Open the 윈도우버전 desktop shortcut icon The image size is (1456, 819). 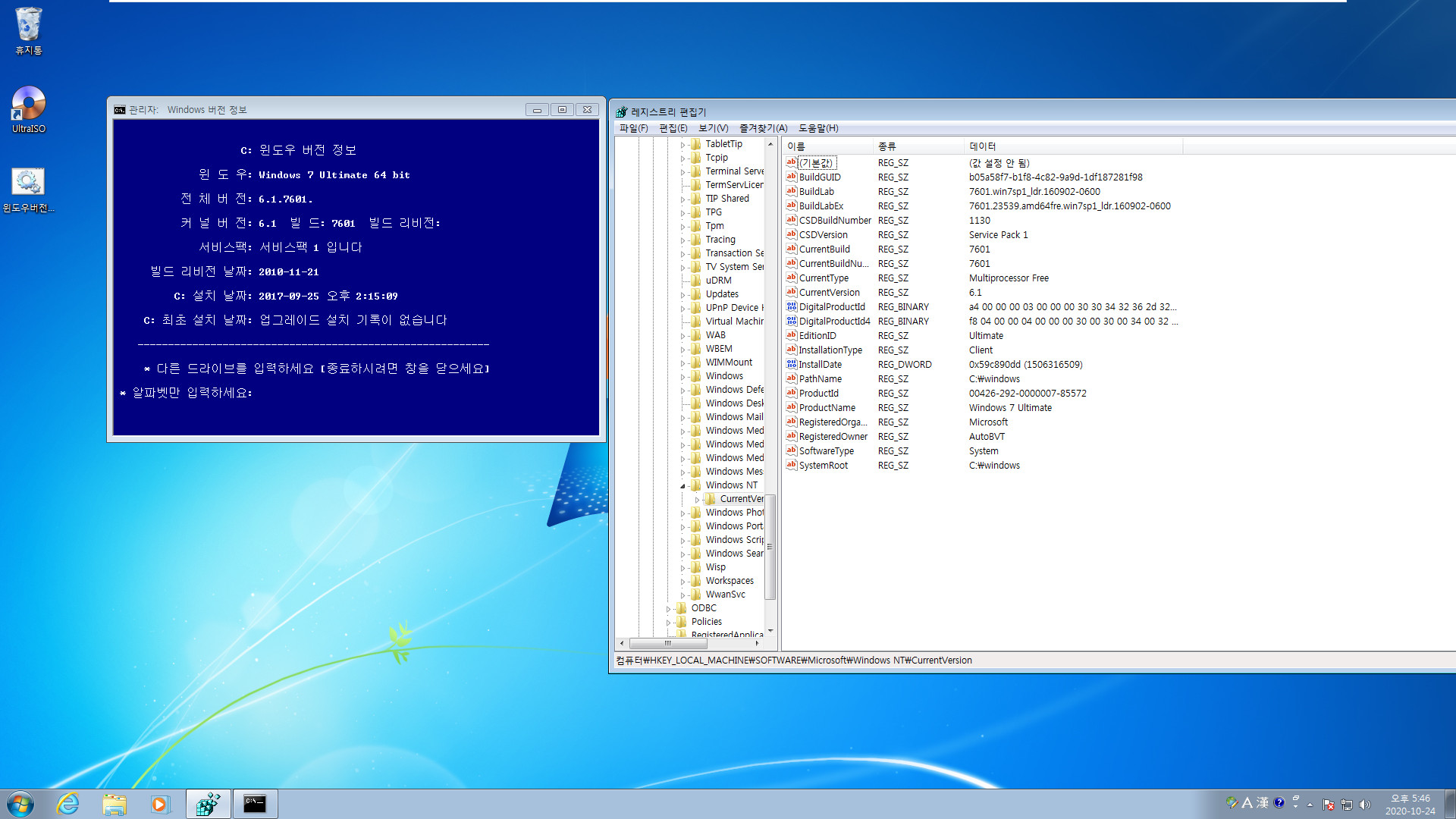pos(29,190)
